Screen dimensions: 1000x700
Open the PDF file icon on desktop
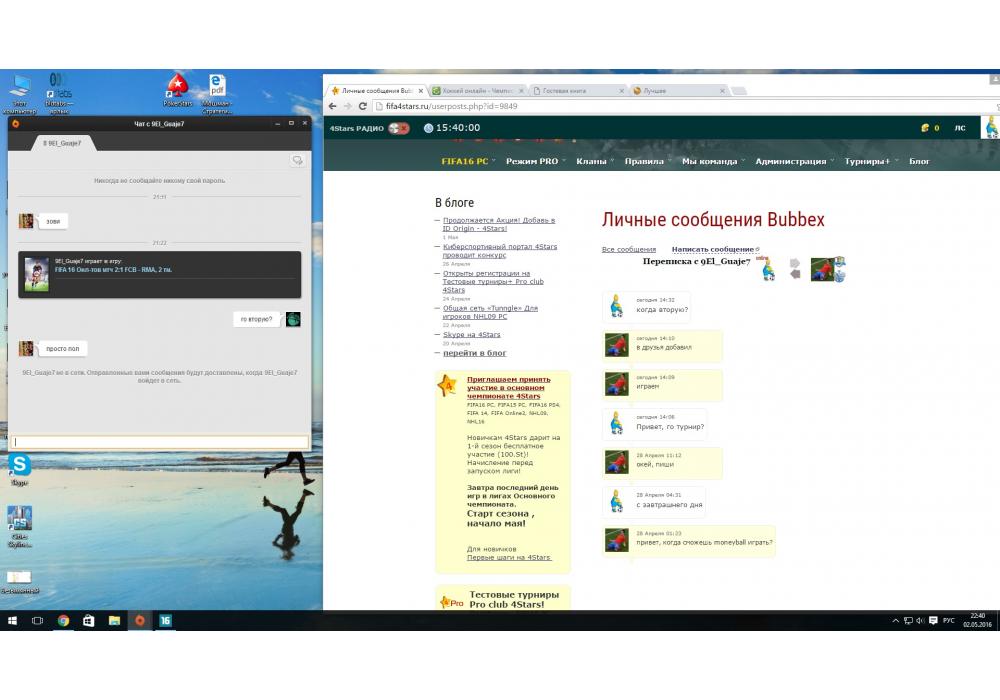point(217,93)
